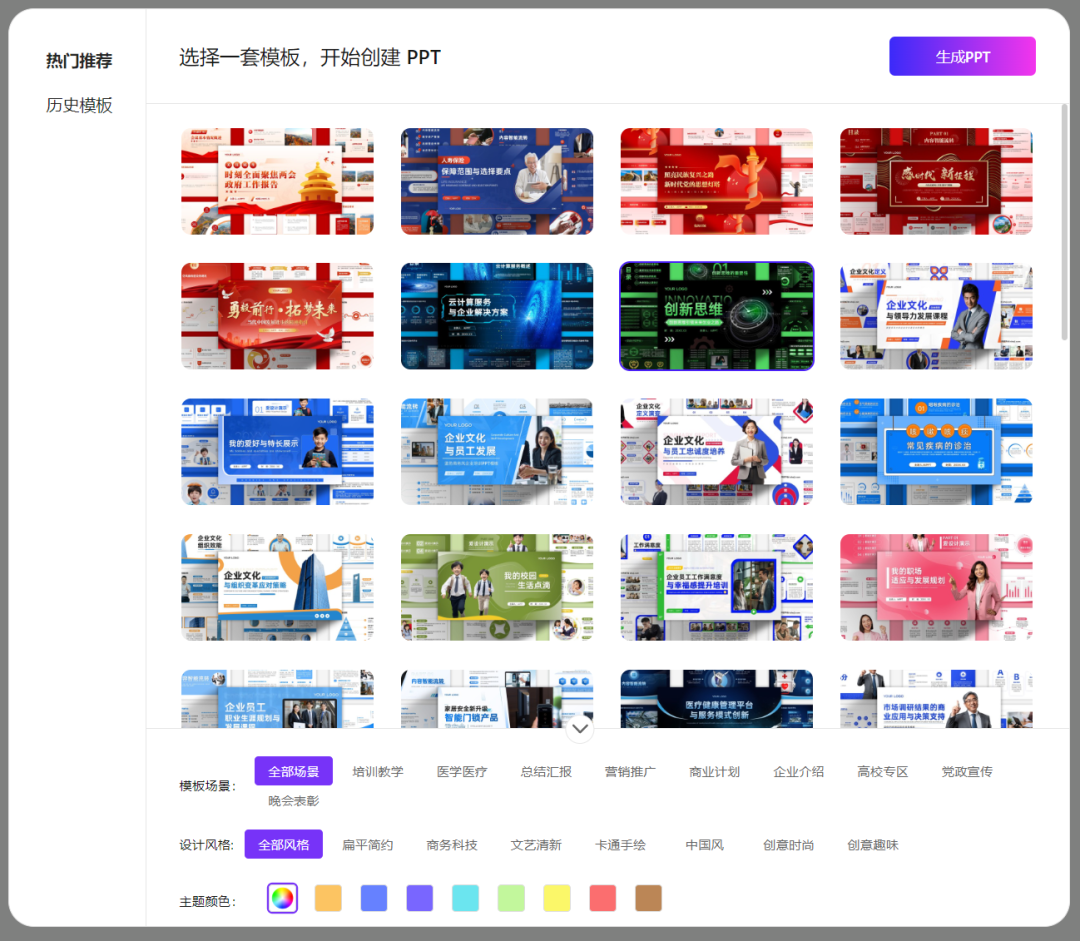Select the 全部场景 scene filter
1080x941 pixels.
tap(293, 772)
